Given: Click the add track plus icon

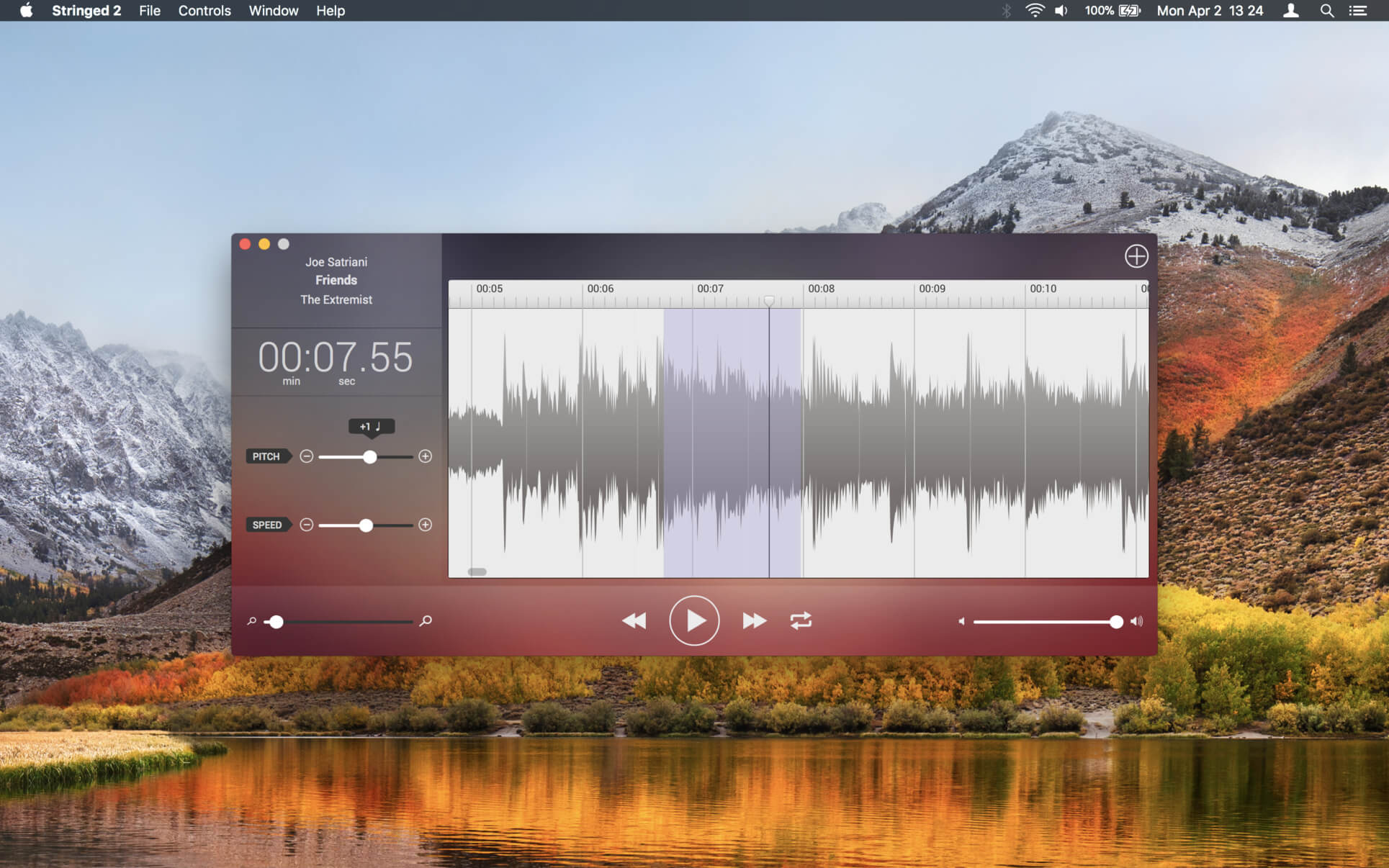Looking at the screenshot, I should (x=1136, y=256).
